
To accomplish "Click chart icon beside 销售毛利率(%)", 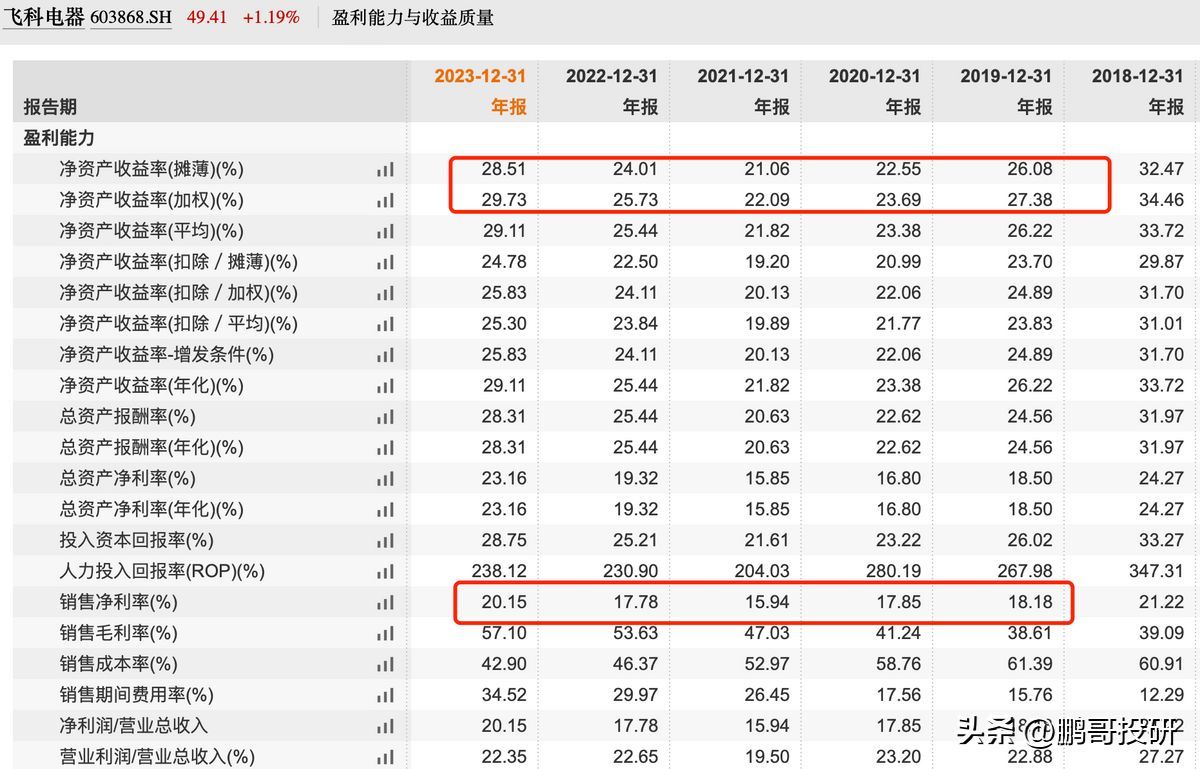I will click(x=385, y=633).
